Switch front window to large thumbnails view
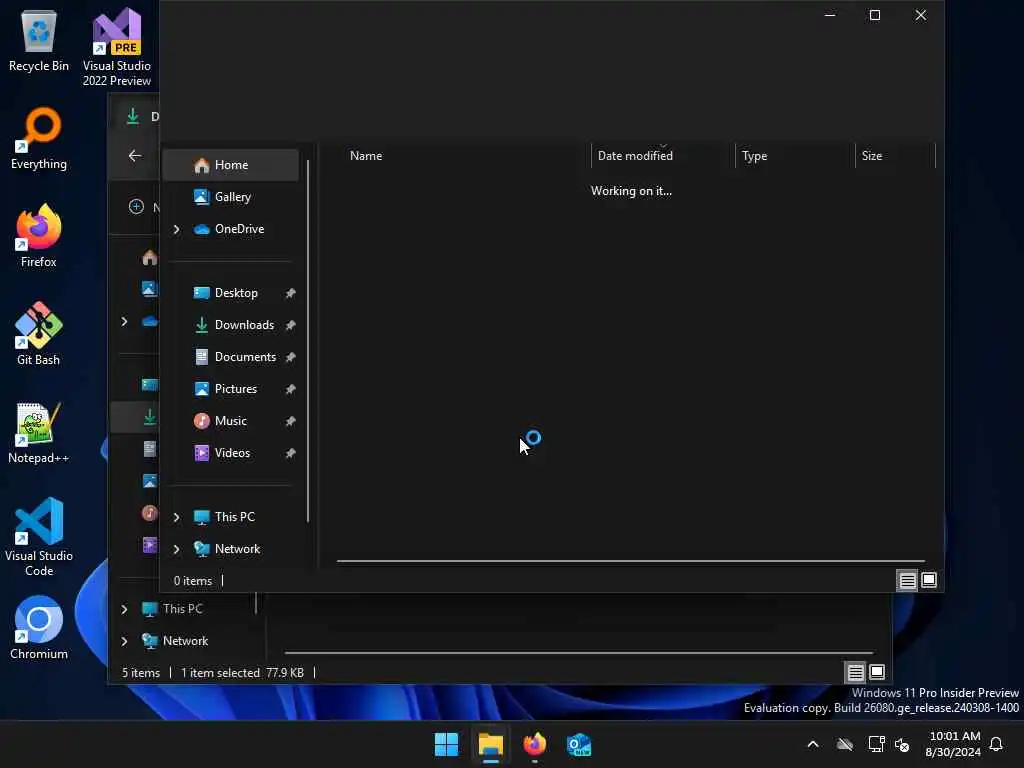This screenshot has height=768, width=1024. tap(929, 581)
